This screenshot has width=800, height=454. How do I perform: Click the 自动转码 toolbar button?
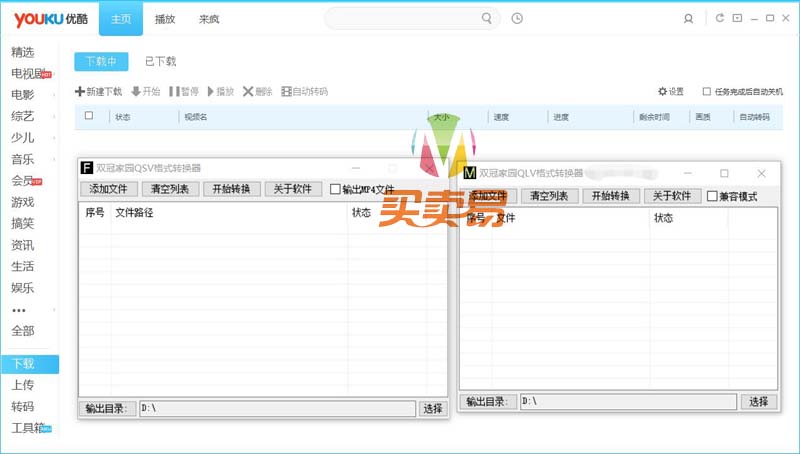click(x=305, y=91)
